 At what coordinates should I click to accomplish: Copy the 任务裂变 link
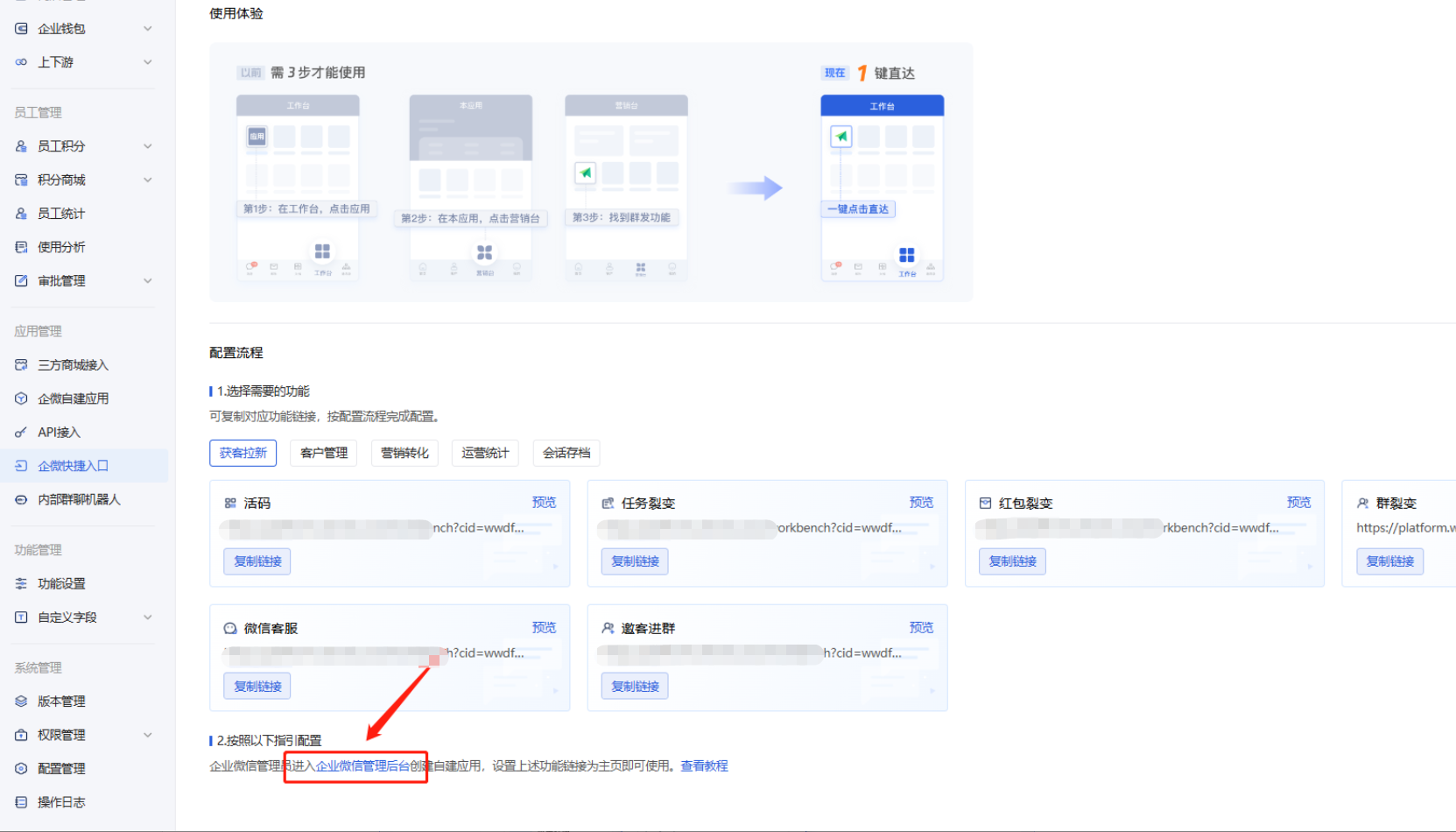[x=635, y=561]
